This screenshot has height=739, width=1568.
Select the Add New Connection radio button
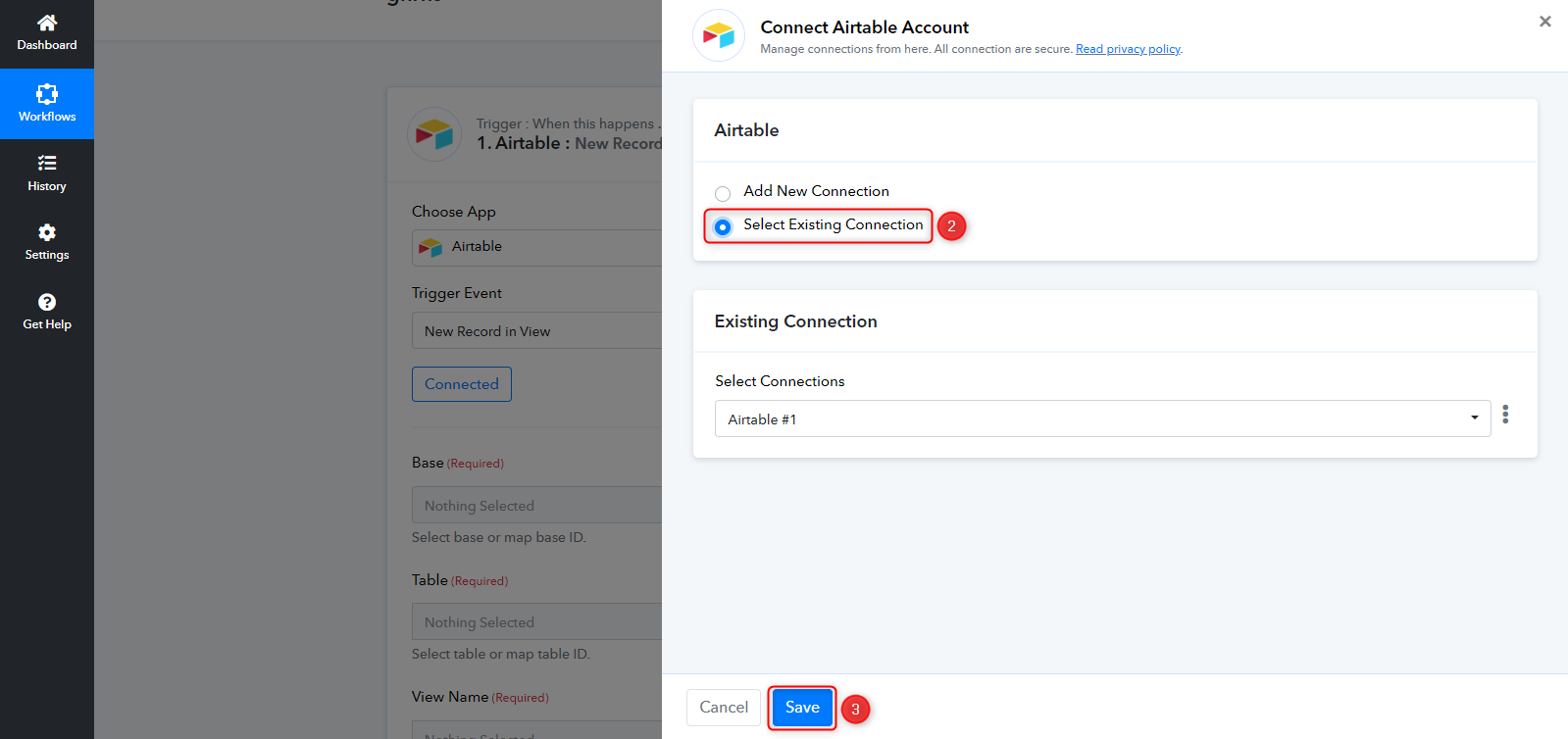(x=723, y=193)
